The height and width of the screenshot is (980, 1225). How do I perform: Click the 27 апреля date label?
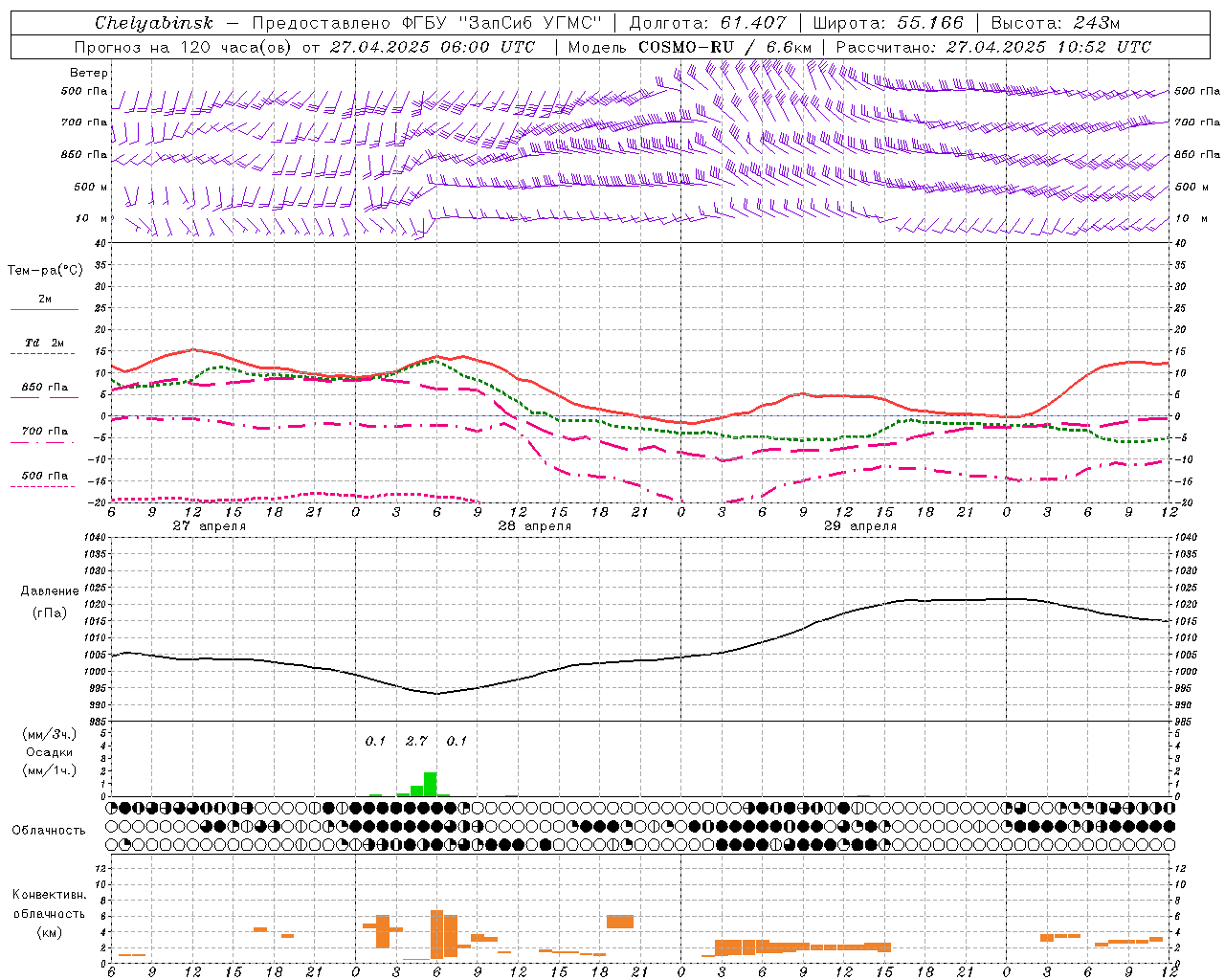pyautogui.click(x=209, y=526)
